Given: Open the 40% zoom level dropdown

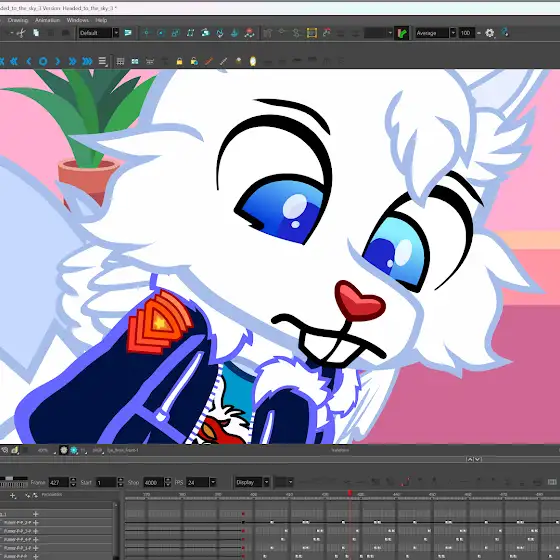Looking at the screenshot, I should click(46, 450).
